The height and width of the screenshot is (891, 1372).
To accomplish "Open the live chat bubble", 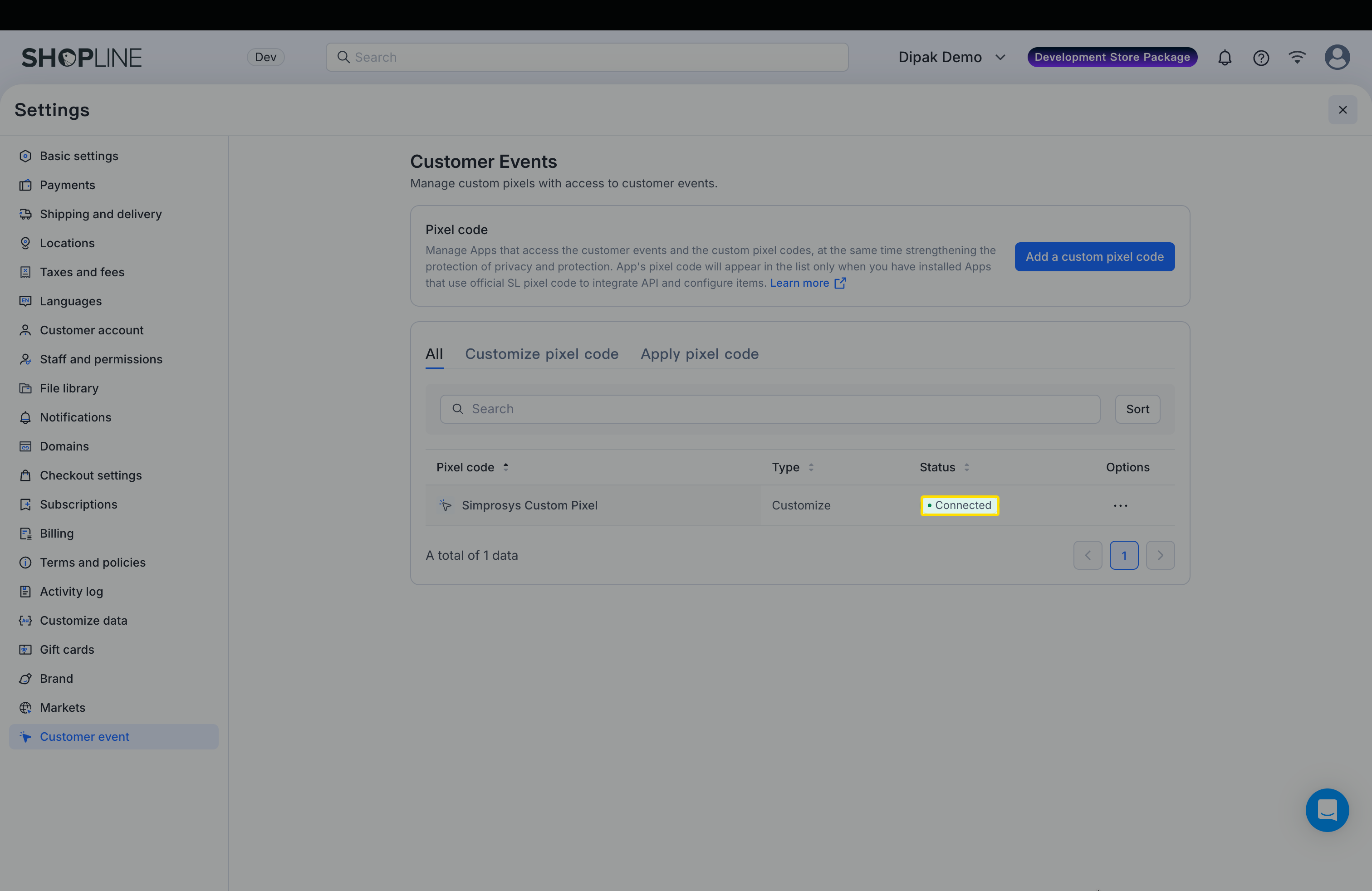I will 1327,810.
